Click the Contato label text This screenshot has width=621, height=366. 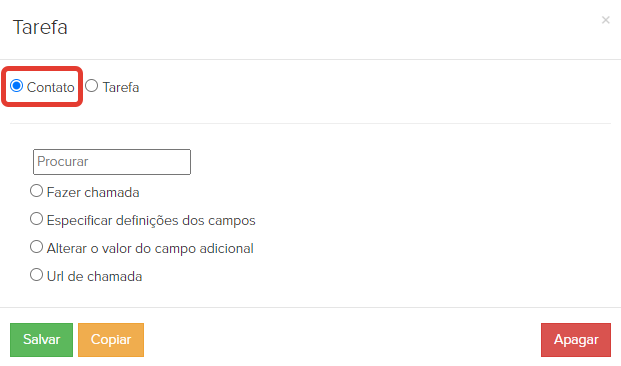(x=50, y=87)
